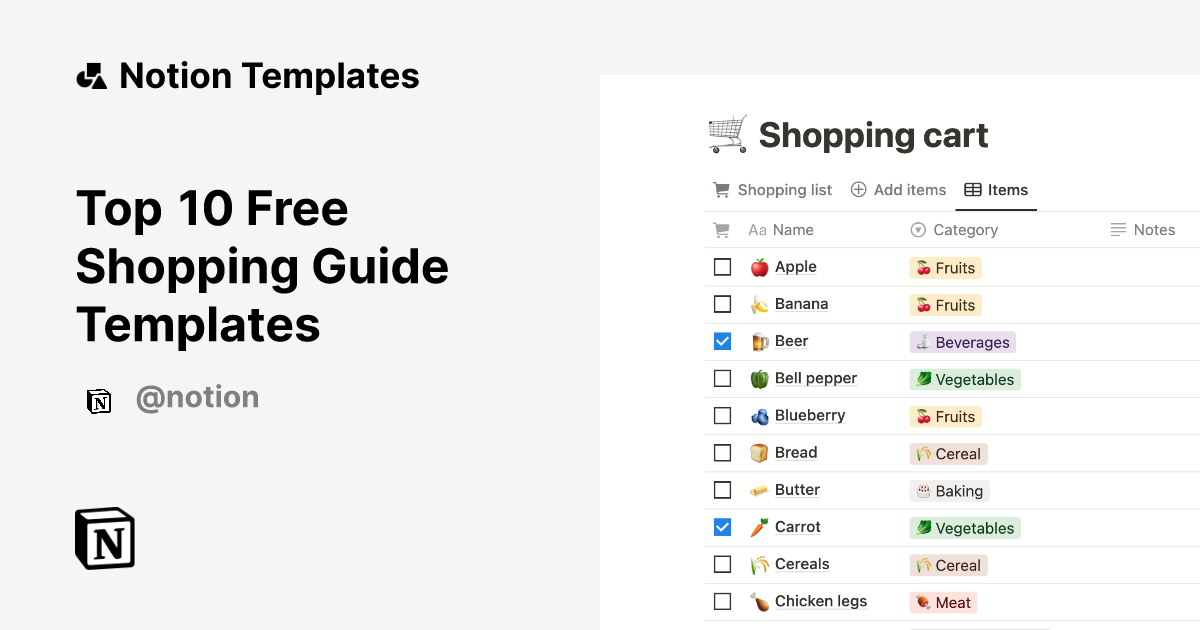Image resolution: width=1200 pixels, height=630 pixels.
Task: Open the Blueberry item page
Action: point(810,415)
